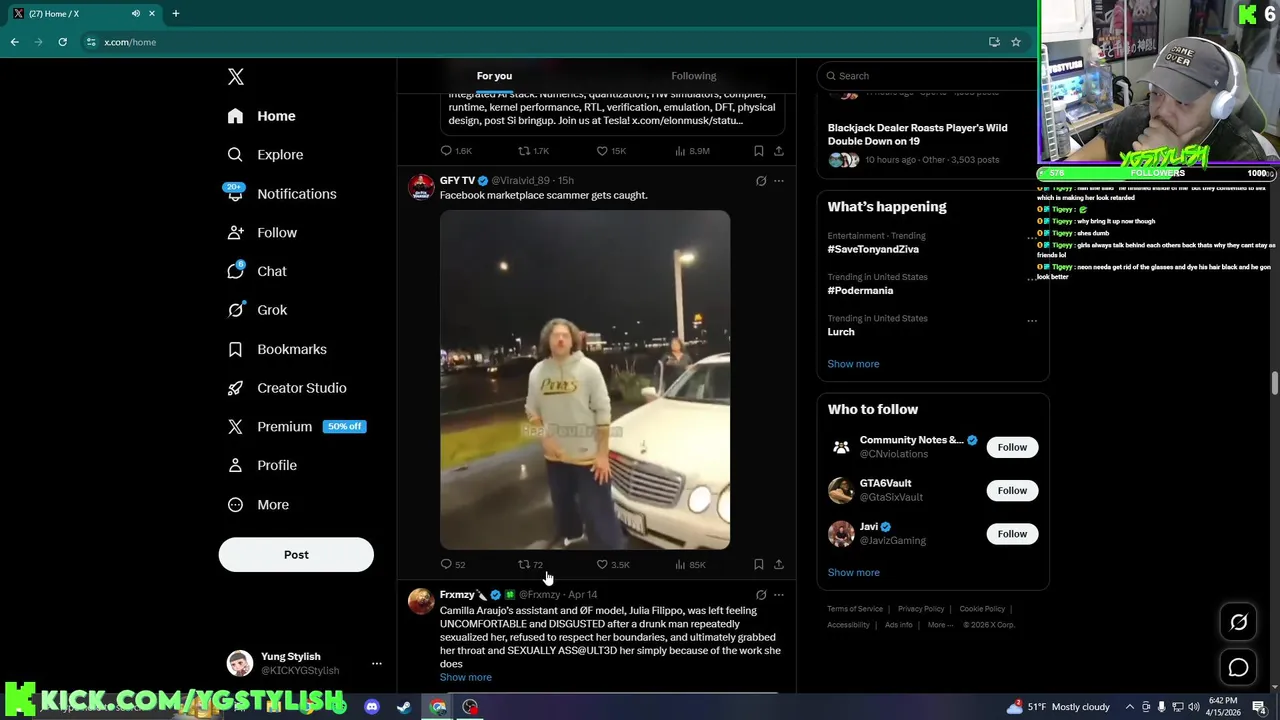Bookmark the GFY TV post
1280x720 pixels.
click(x=759, y=565)
